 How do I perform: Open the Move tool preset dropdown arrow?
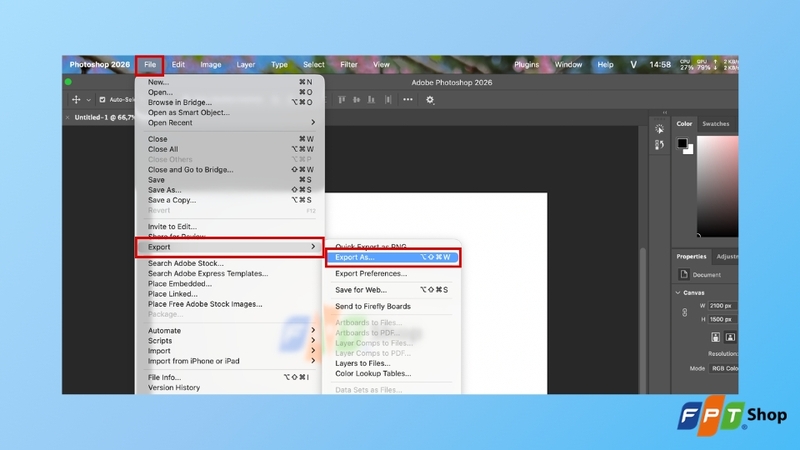point(88,100)
